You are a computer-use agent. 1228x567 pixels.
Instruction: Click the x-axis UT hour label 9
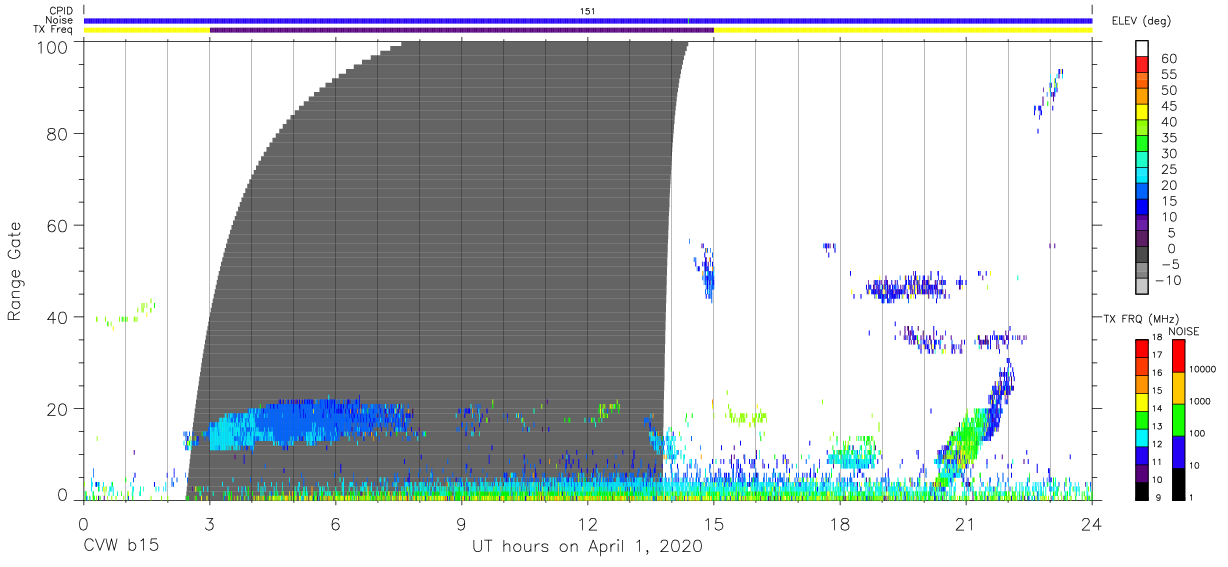[462, 523]
